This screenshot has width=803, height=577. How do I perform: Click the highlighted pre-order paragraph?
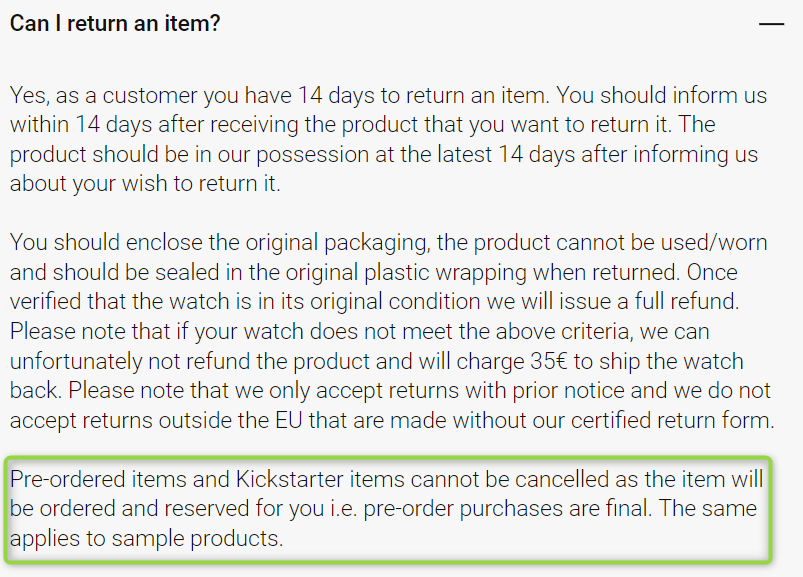pyautogui.click(x=386, y=509)
